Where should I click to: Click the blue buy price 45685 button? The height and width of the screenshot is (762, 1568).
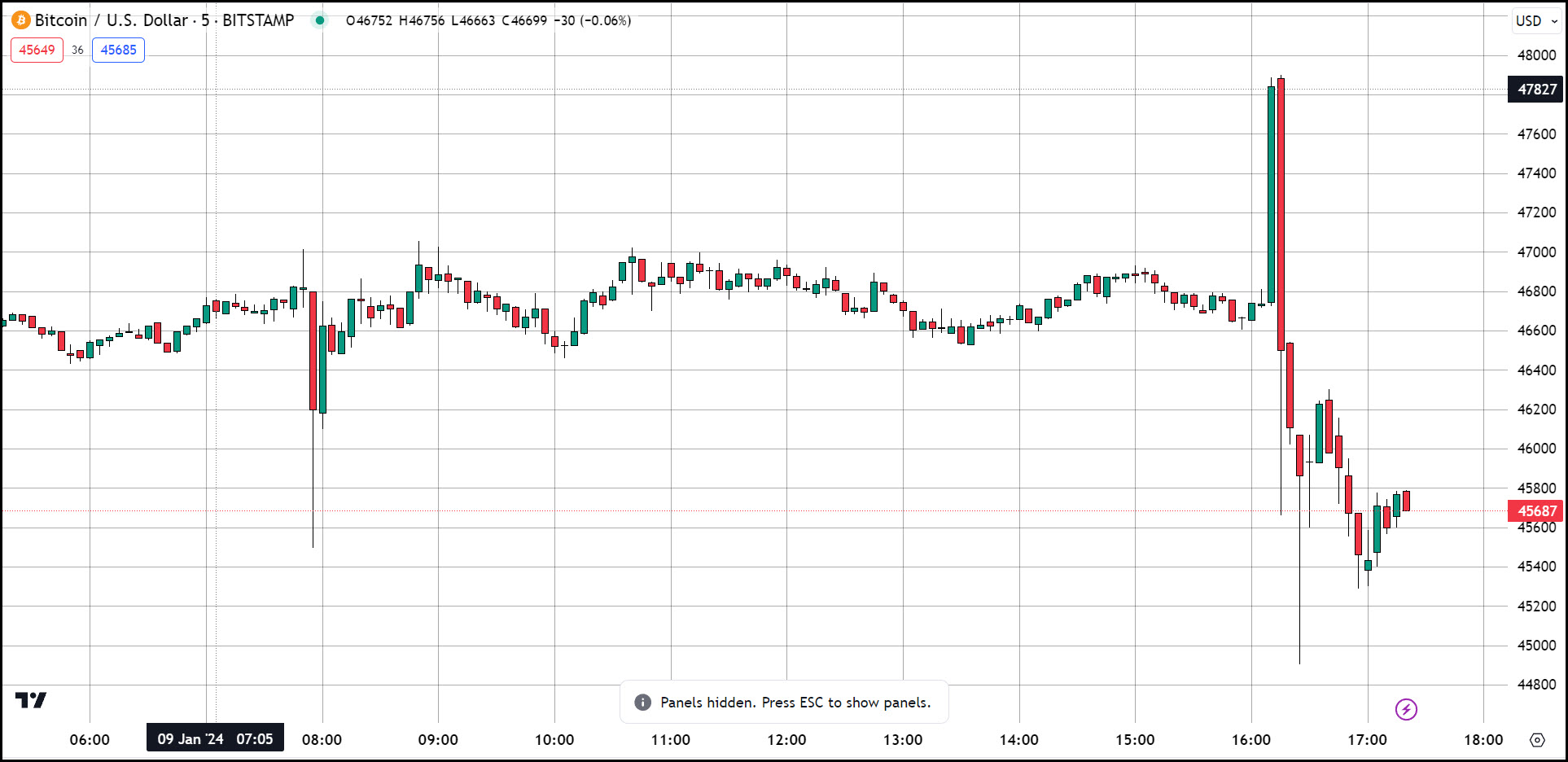118,50
